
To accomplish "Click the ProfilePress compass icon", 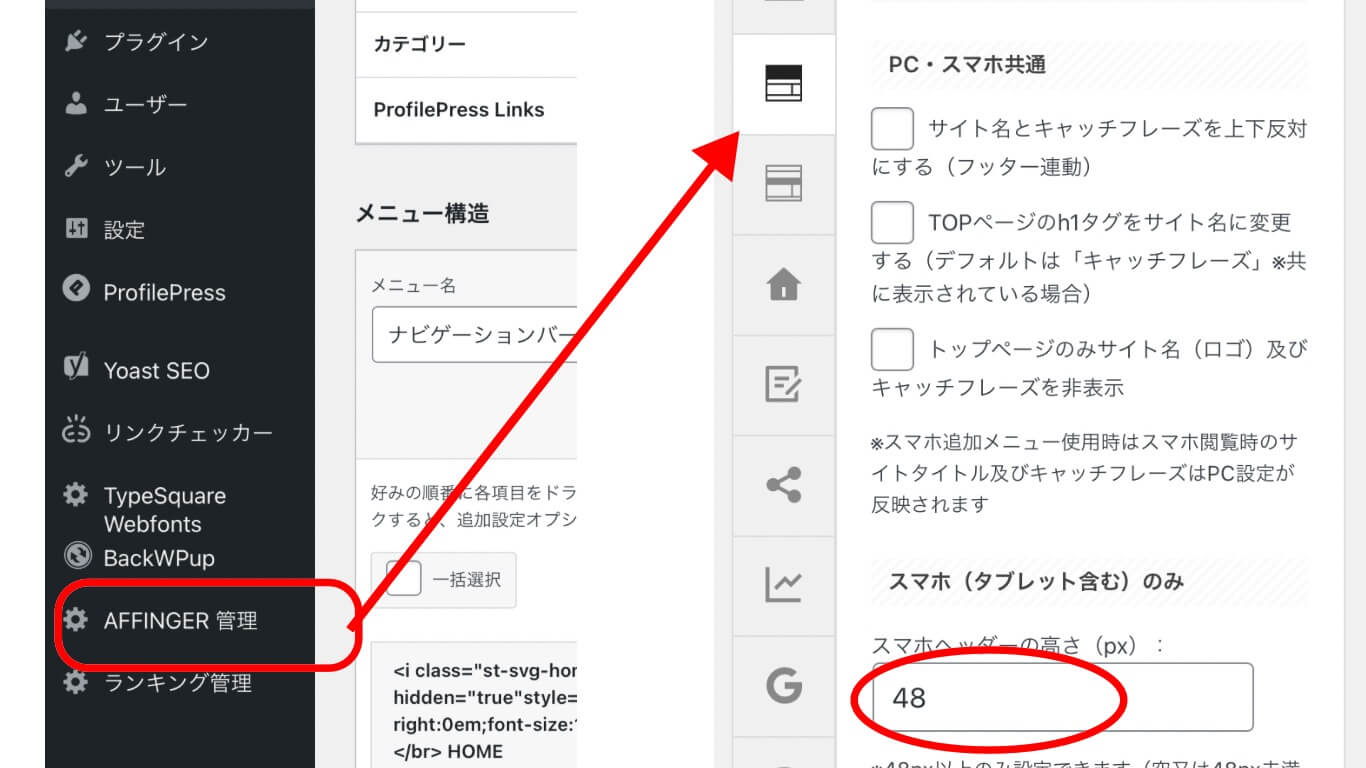I will (x=76, y=289).
